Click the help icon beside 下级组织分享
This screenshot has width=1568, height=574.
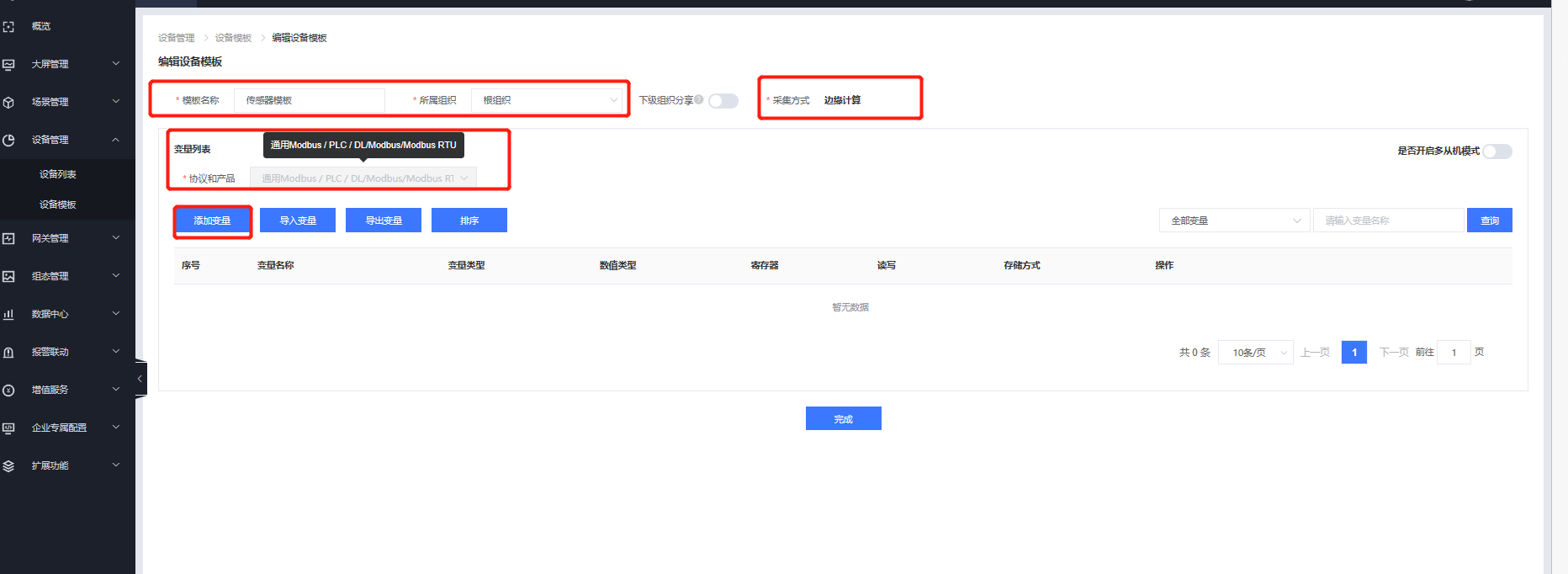699,99
